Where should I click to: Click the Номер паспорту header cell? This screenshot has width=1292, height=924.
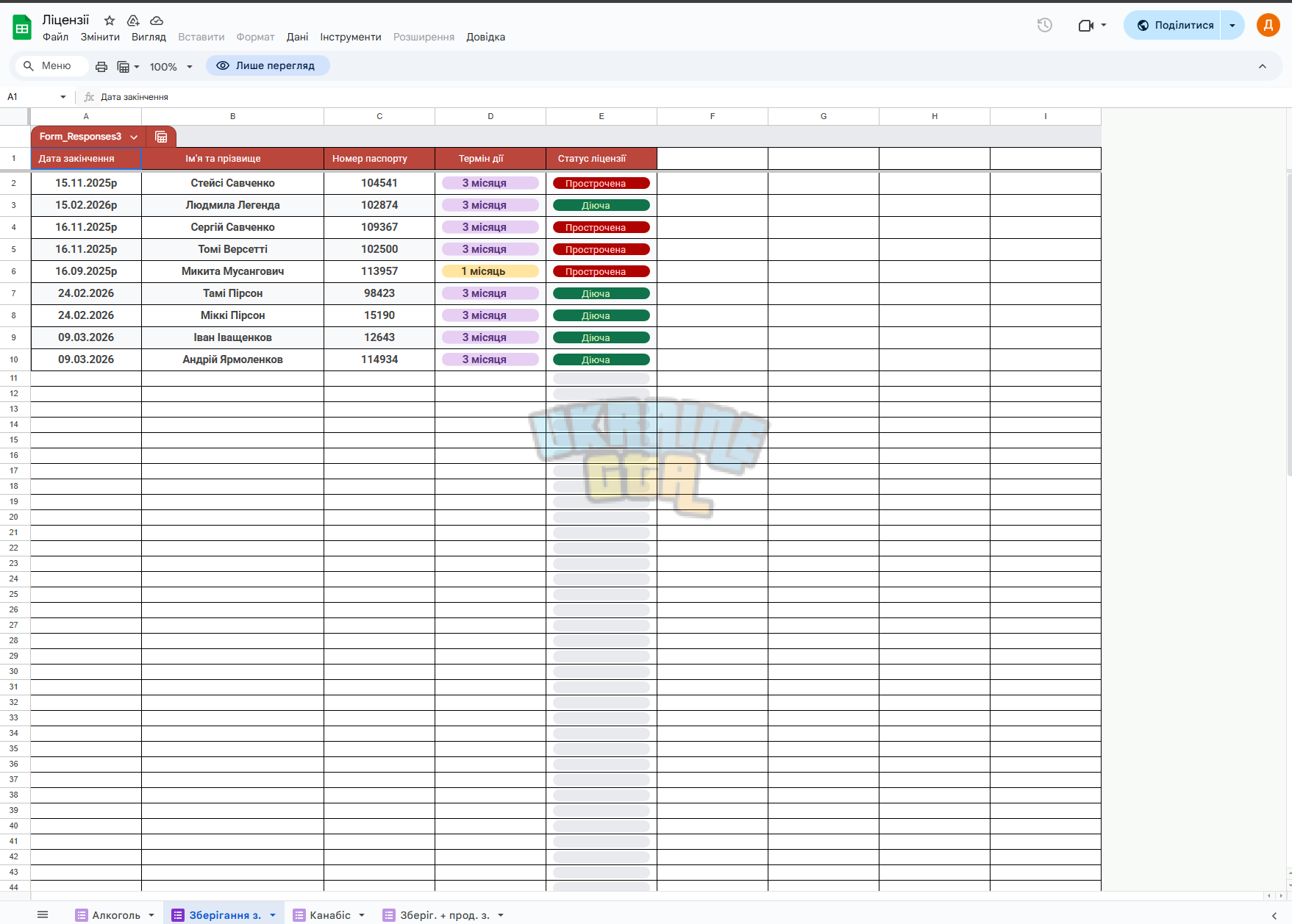(x=379, y=158)
